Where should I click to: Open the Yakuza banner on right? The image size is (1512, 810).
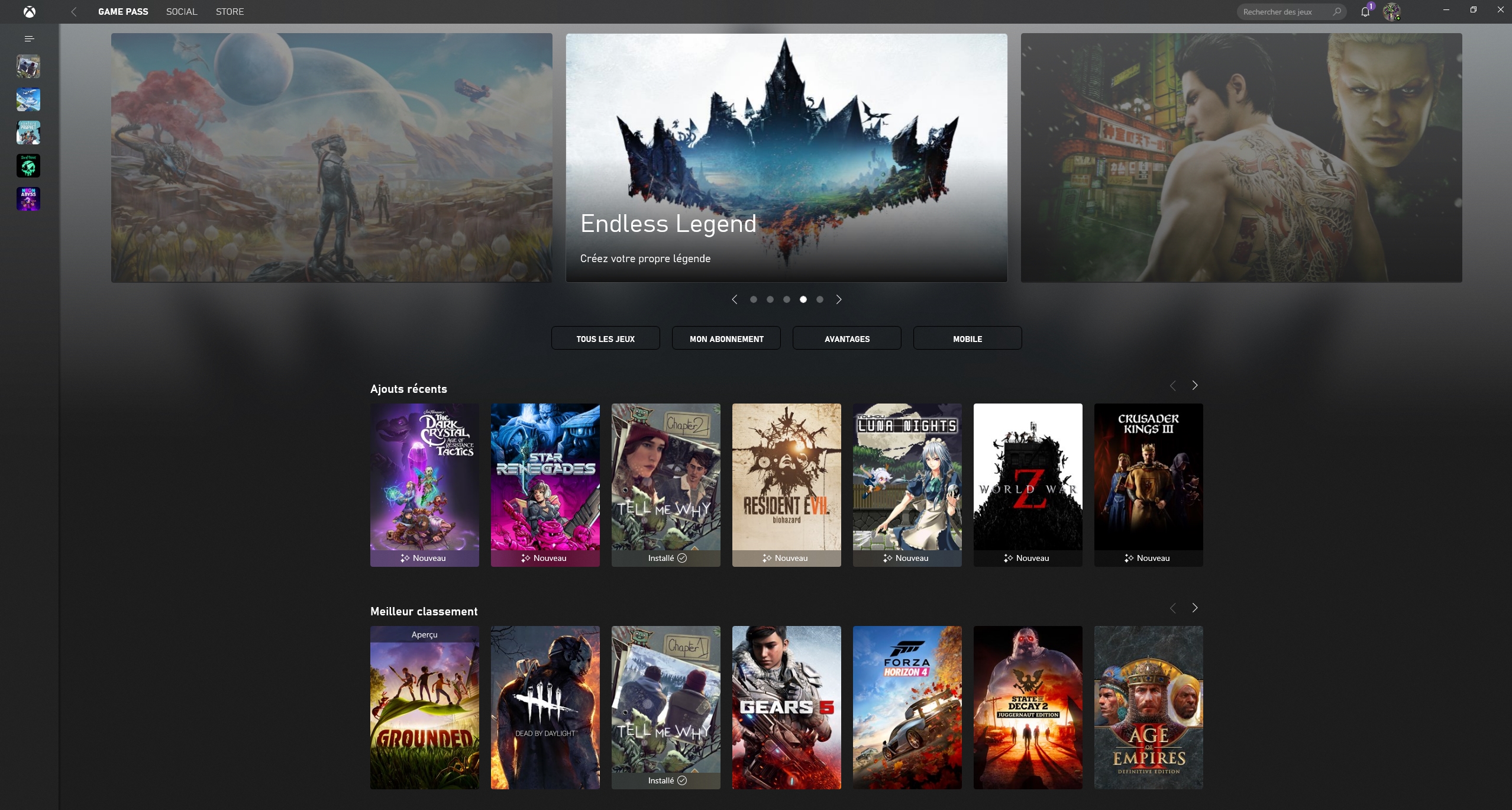1242,157
